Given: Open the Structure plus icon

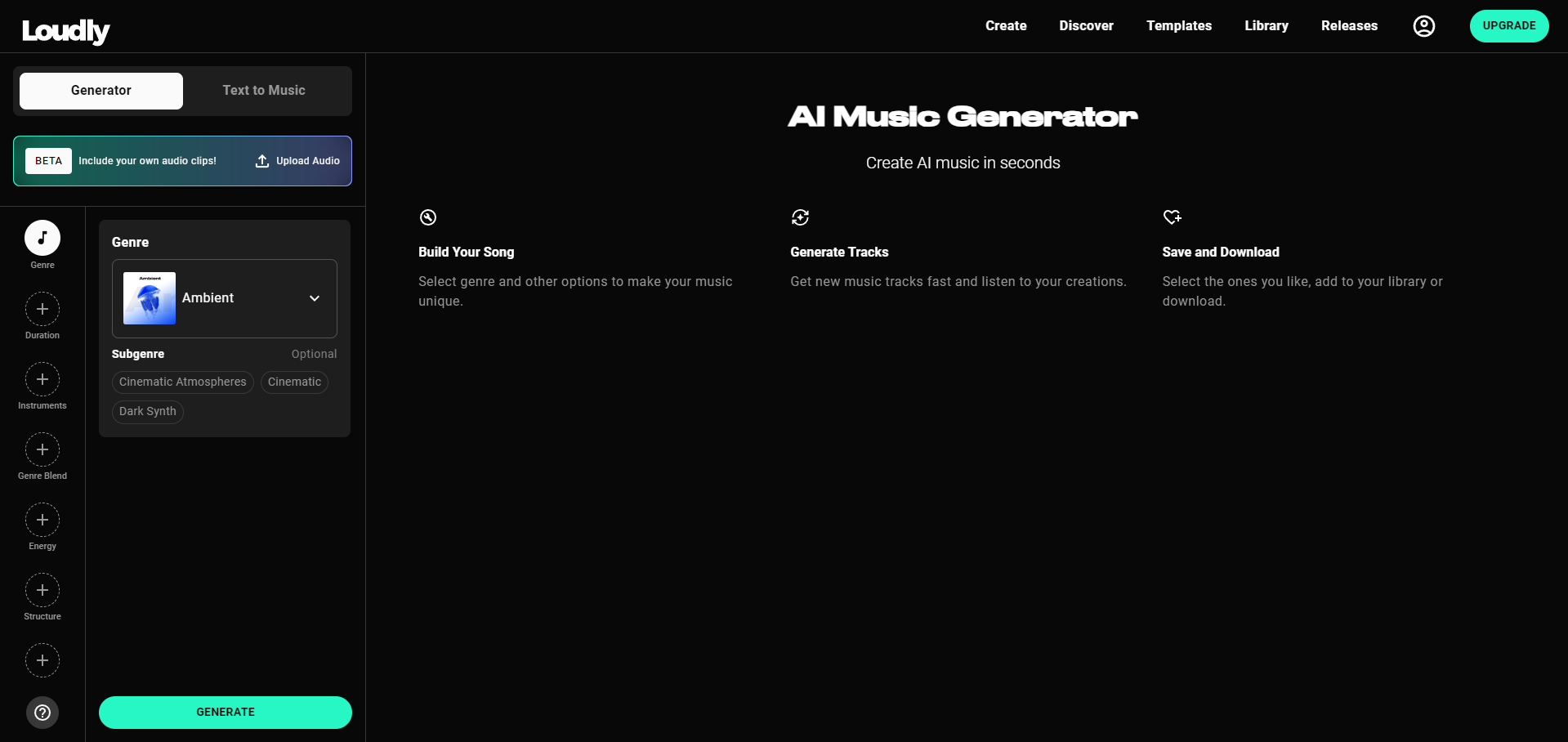Looking at the screenshot, I should point(42,590).
